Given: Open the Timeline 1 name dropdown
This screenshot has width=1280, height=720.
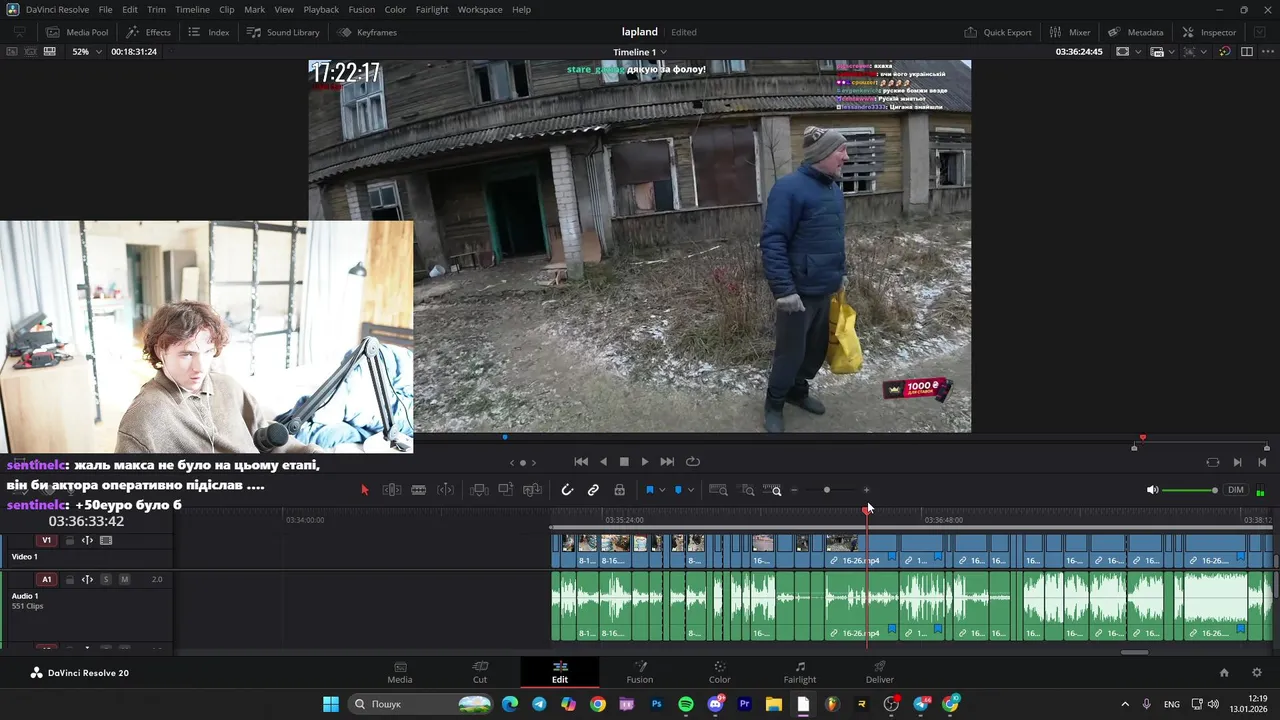Looking at the screenshot, I should point(640,51).
